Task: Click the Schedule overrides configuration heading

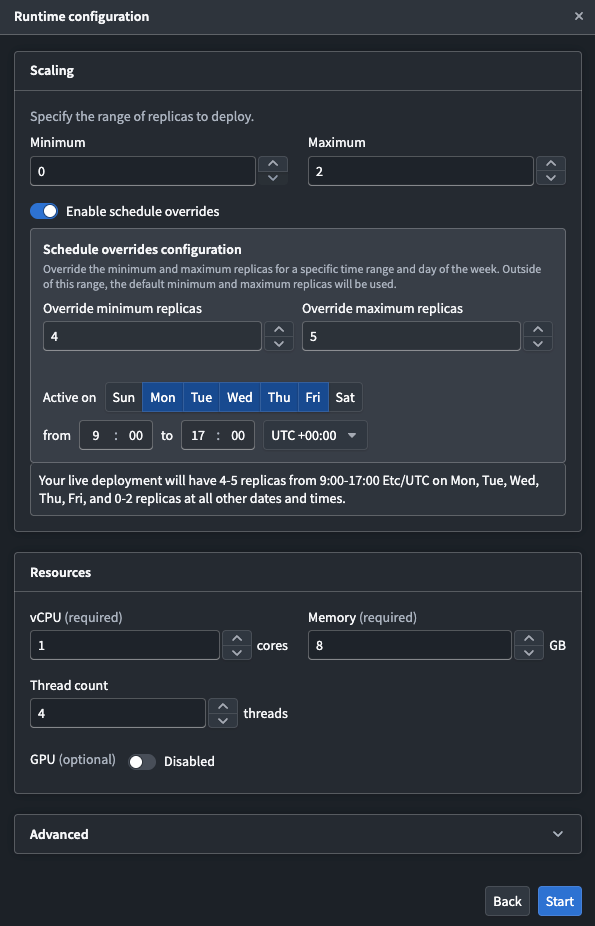Action: (142, 249)
